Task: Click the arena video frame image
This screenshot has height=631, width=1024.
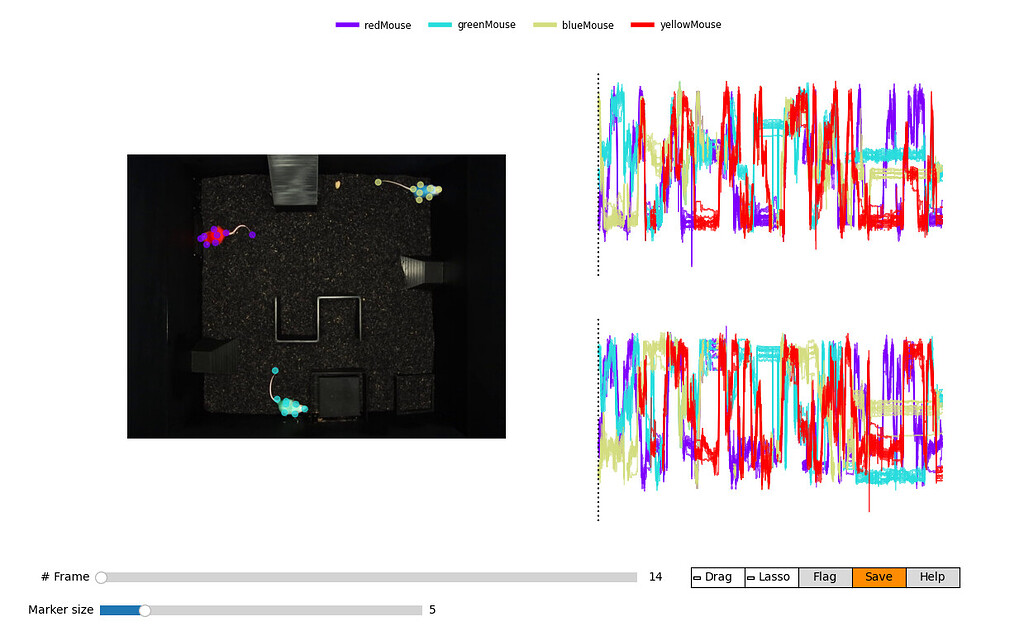Action: pos(316,293)
